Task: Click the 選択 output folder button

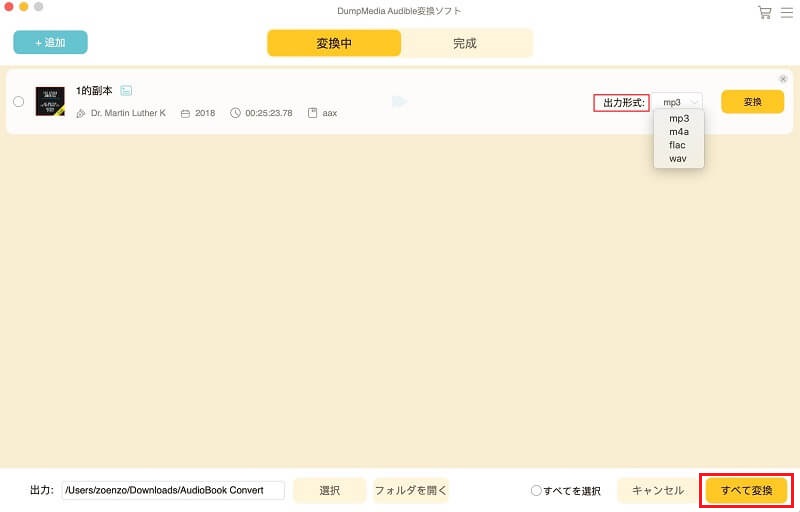Action: pyautogui.click(x=330, y=491)
